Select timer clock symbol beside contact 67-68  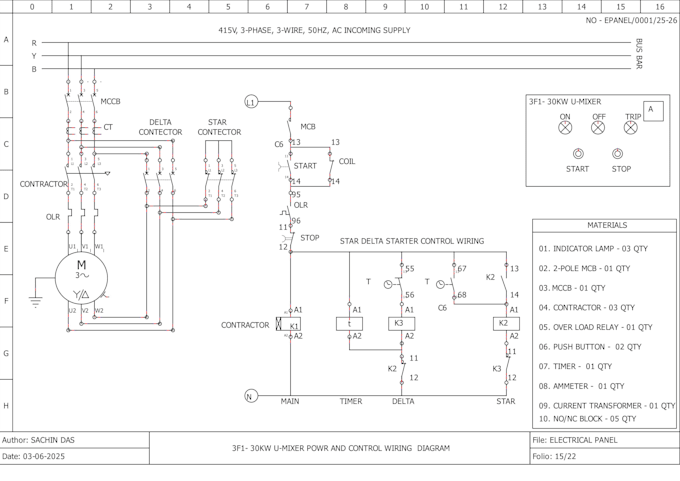pyautogui.click(x=440, y=285)
